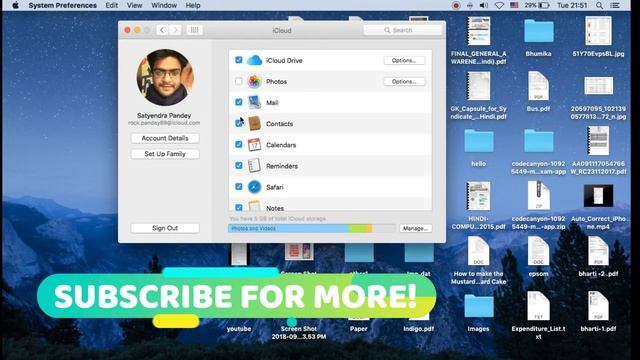640x360 pixels.
Task: Click the iCloud storage usage bar
Action: (311, 229)
